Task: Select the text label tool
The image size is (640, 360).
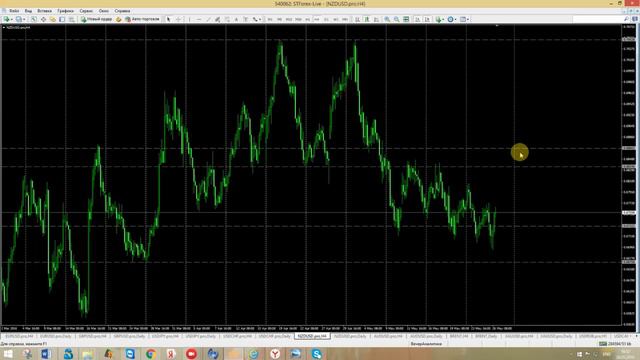Action: tap(246, 19)
